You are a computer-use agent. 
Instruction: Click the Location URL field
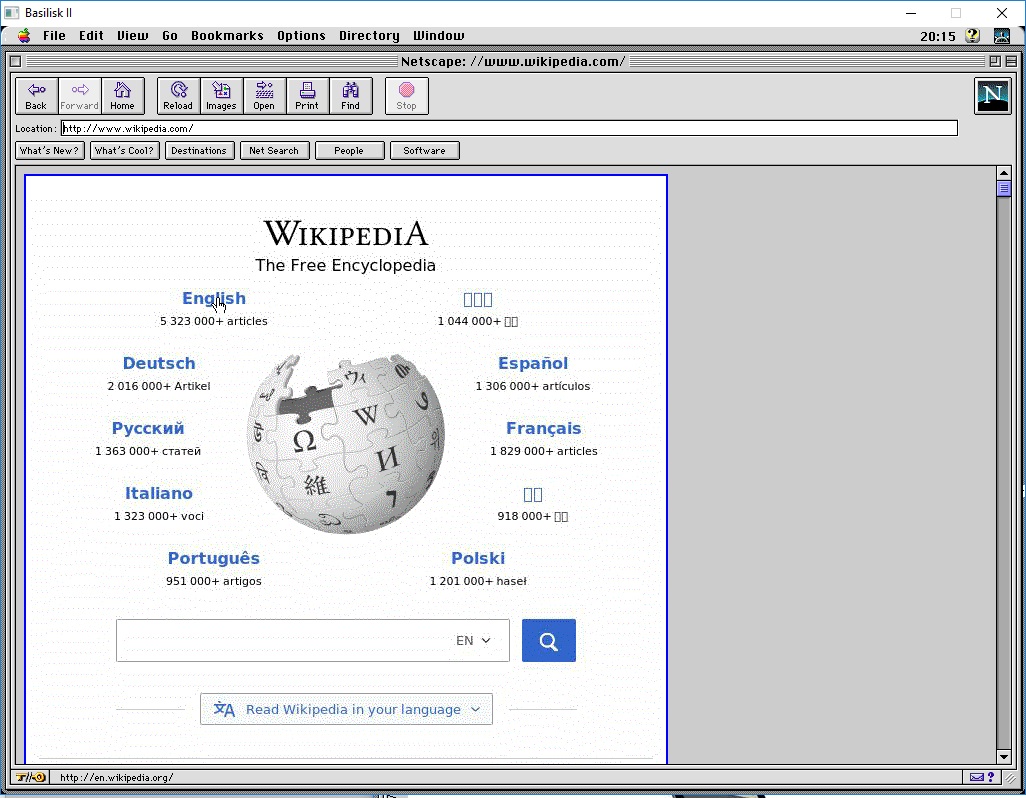click(509, 128)
